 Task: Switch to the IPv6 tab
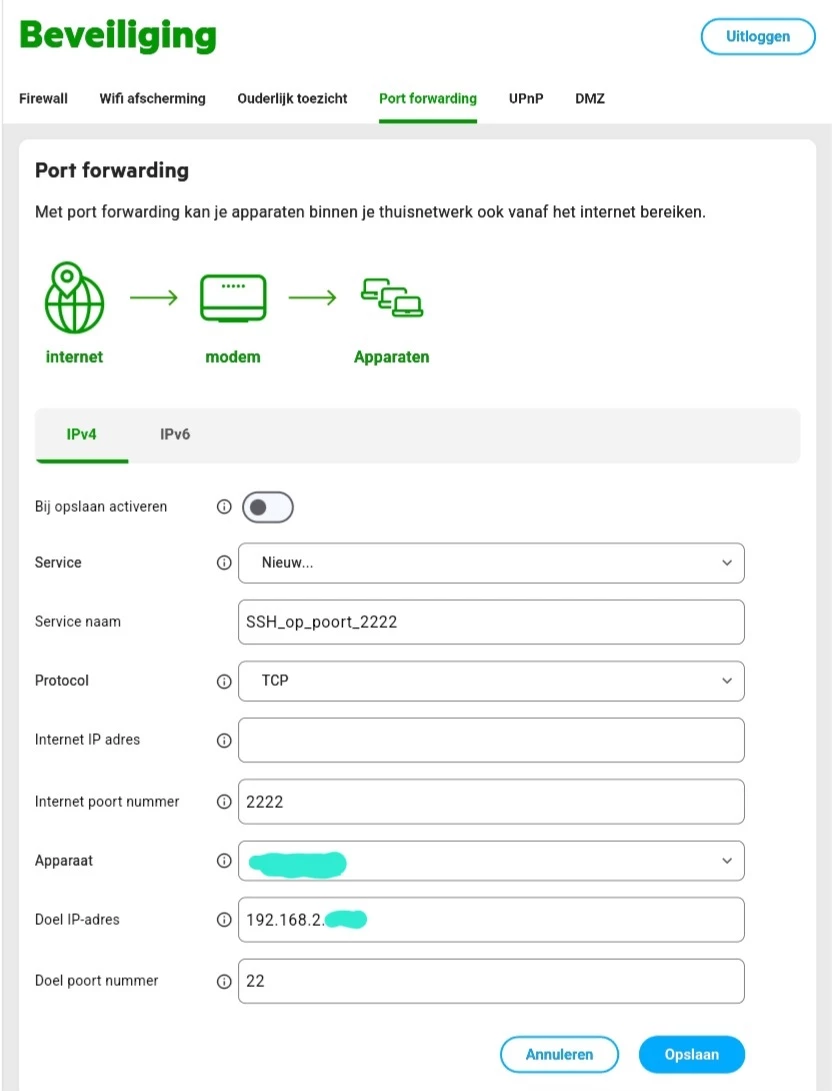click(x=175, y=435)
